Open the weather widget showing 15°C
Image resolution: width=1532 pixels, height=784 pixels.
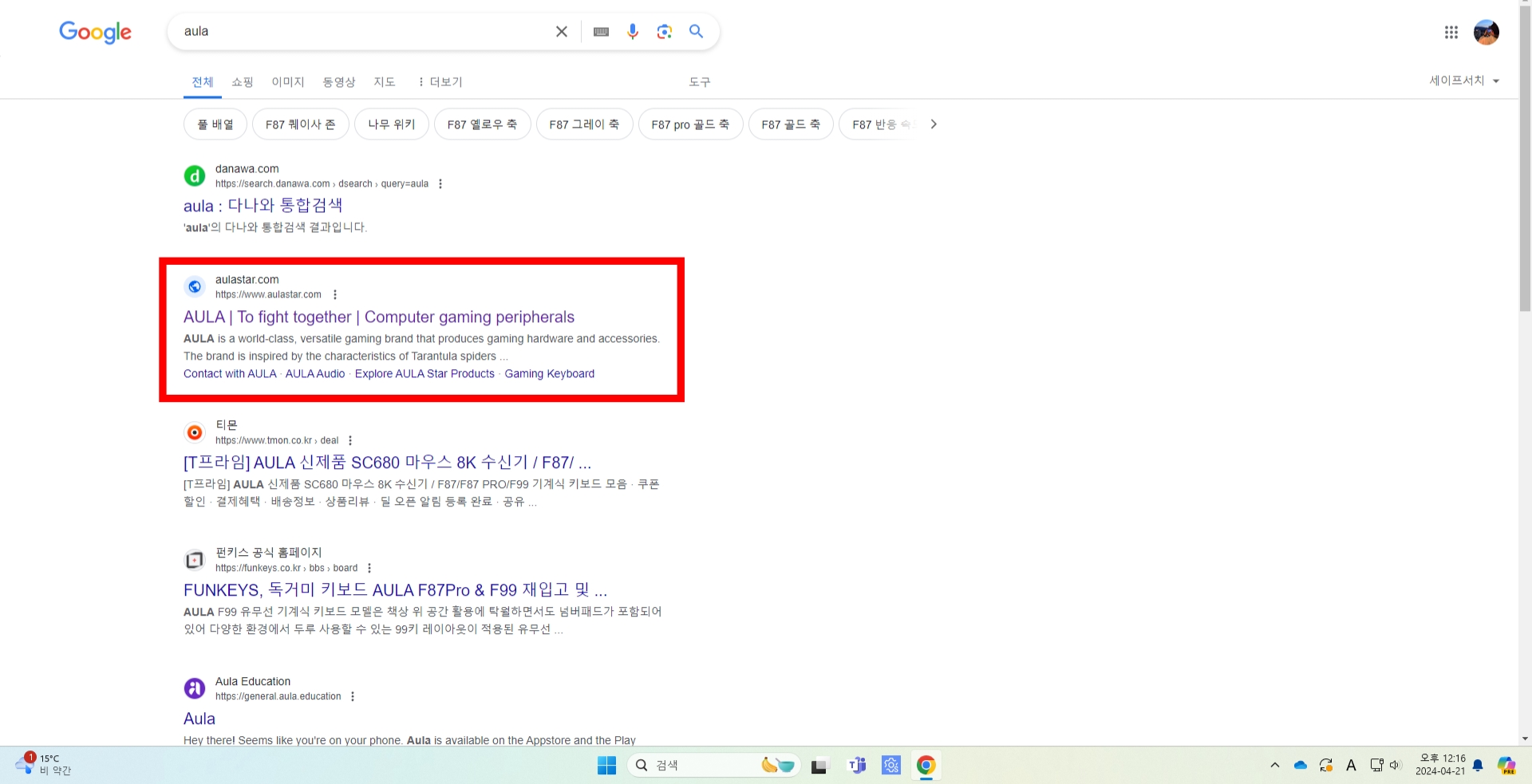pyautogui.click(x=44, y=765)
